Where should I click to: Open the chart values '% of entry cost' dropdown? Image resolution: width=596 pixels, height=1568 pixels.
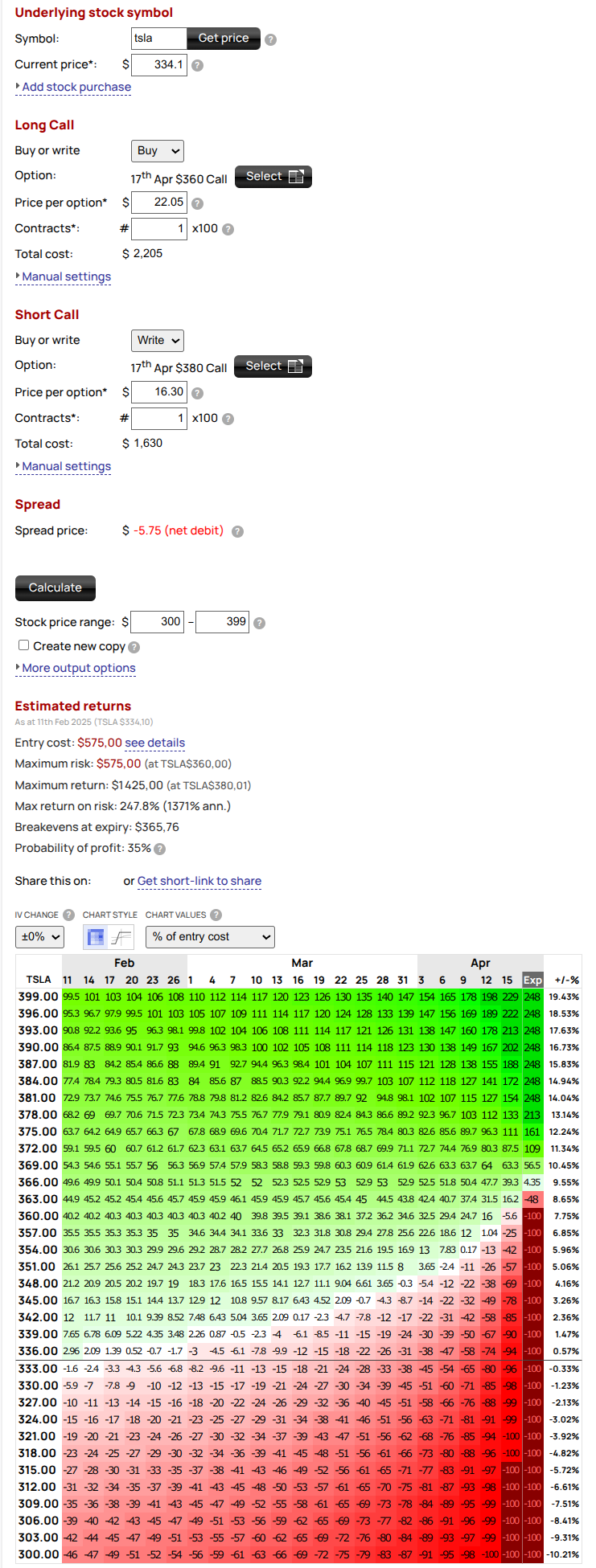(210, 937)
